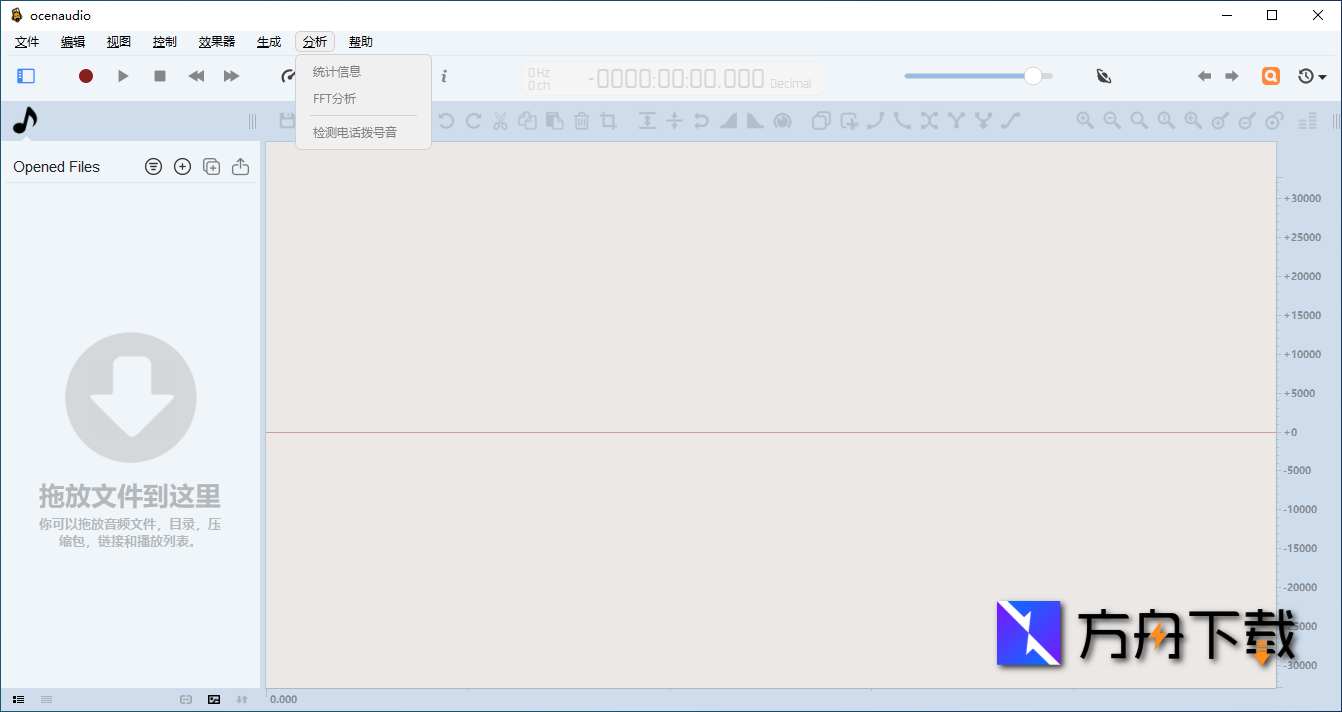The height and width of the screenshot is (712, 1342).
Task: Open the 帮助 menu
Action: [361, 41]
